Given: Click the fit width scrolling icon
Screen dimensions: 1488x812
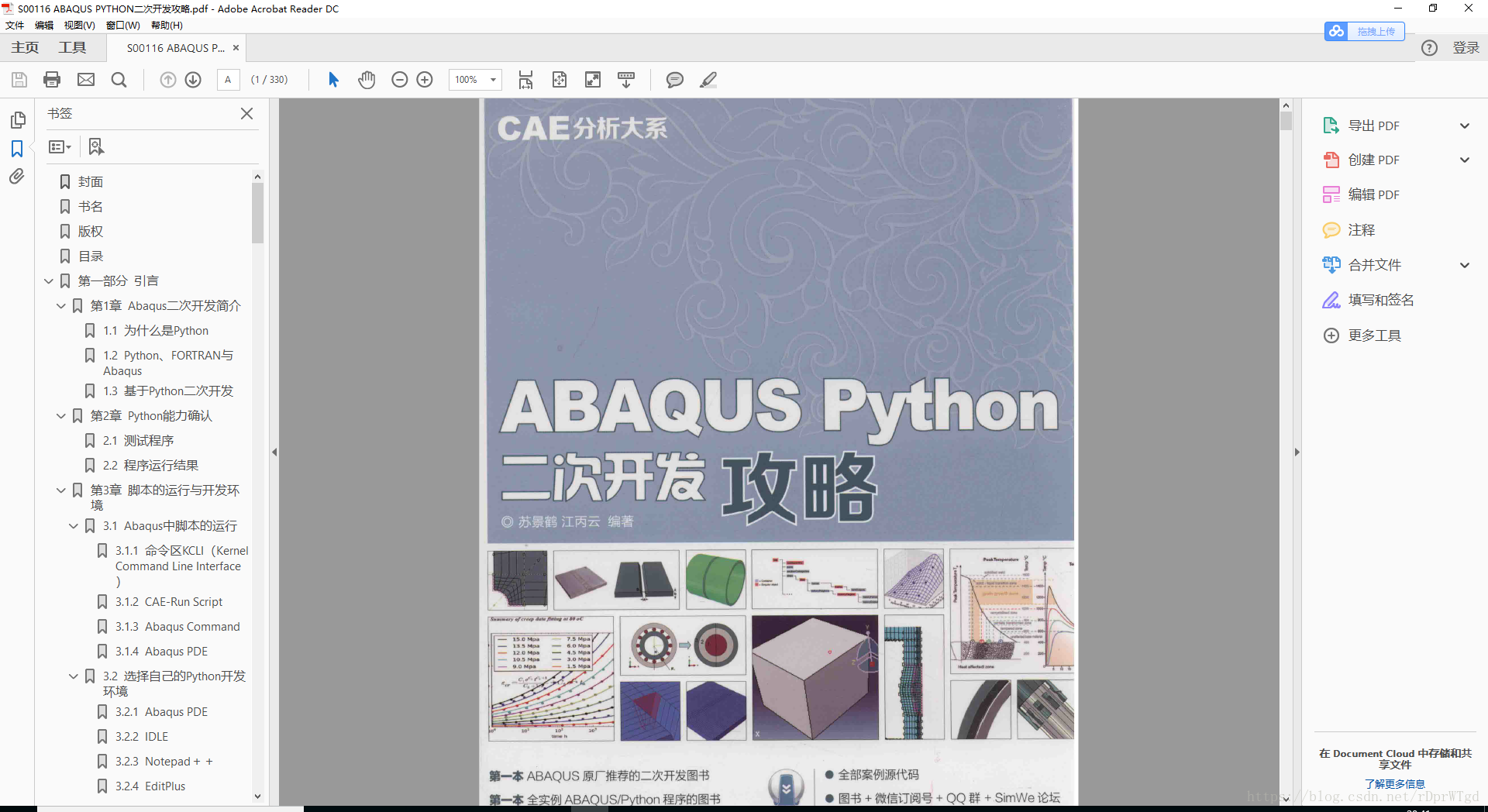Looking at the screenshot, I should coord(526,80).
